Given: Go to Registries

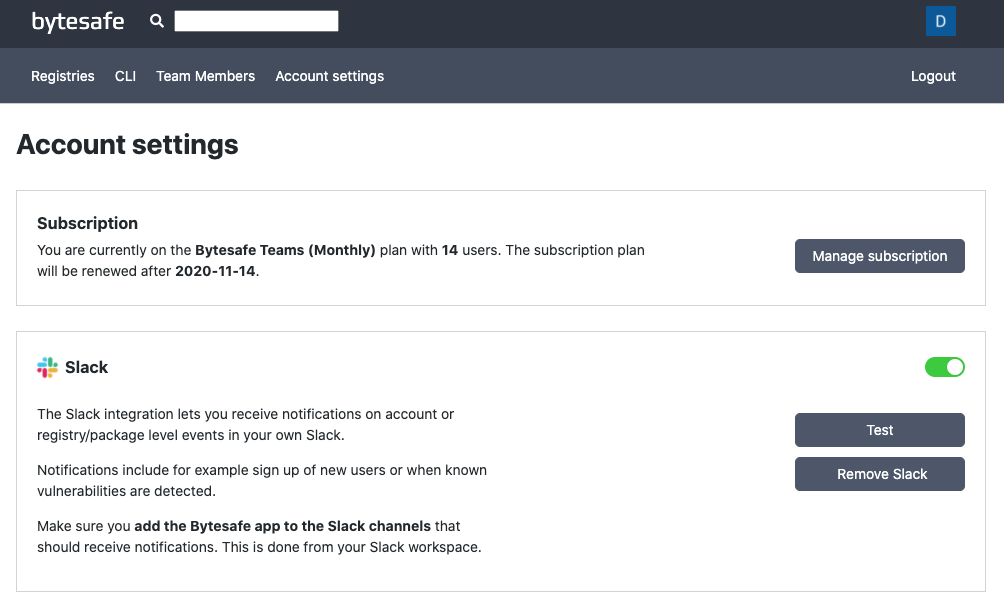Looking at the screenshot, I should click(63, 76).
